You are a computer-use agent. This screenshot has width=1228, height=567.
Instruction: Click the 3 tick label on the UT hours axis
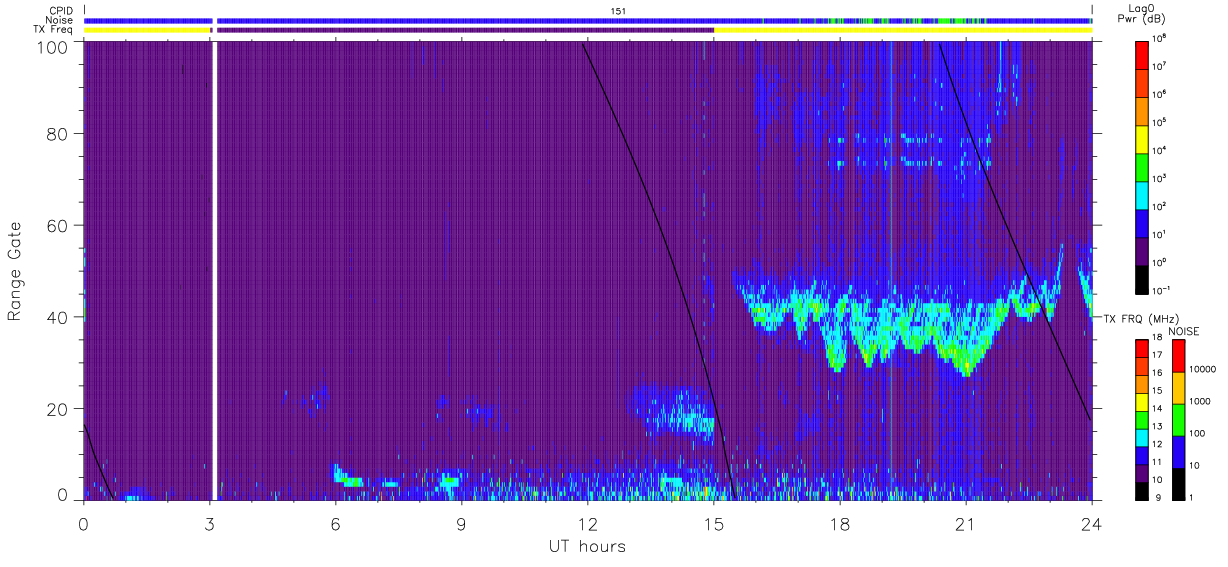pyautogui.click(x=209, y=524)
